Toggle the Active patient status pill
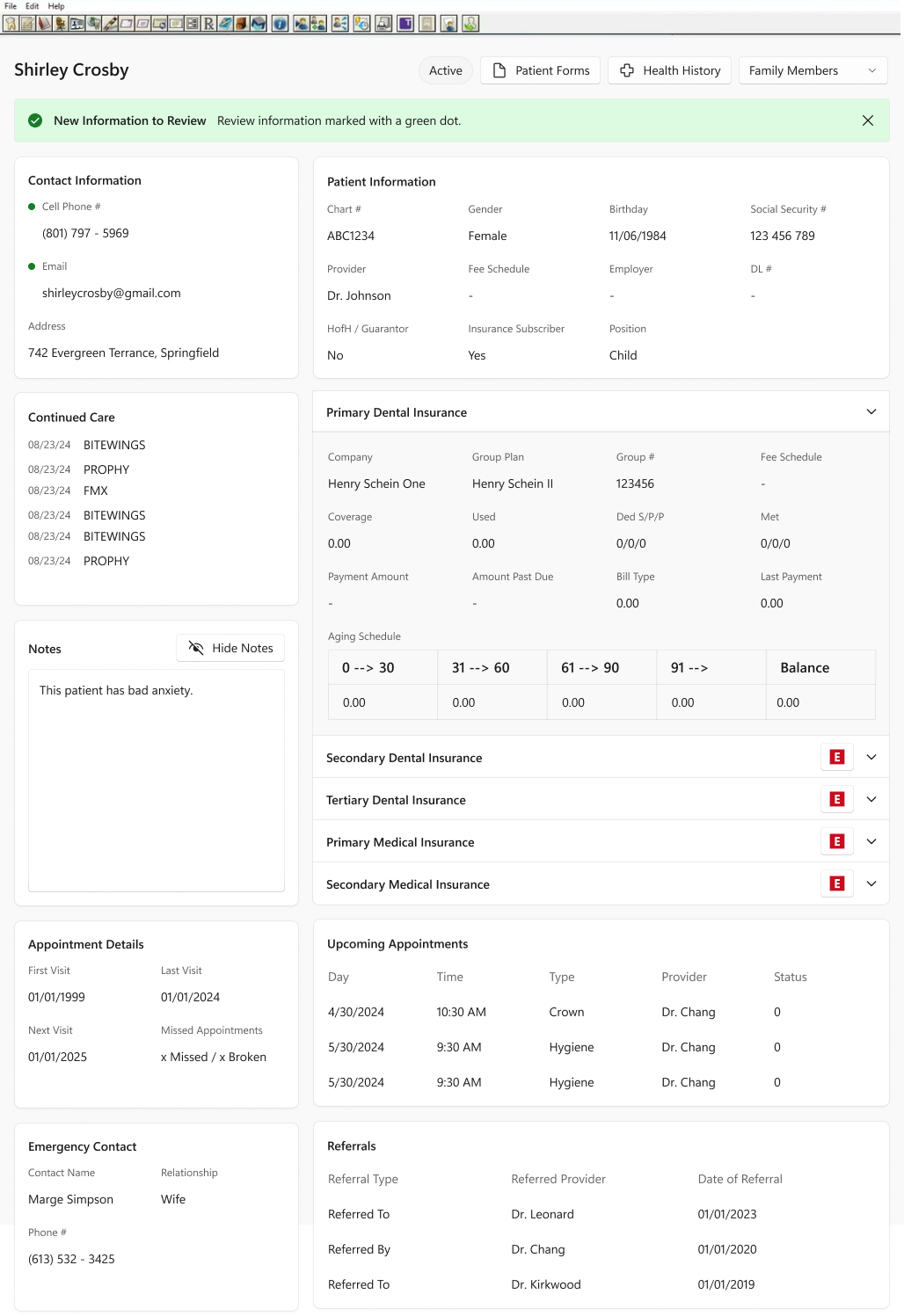The width and height of the screenshot is (904, 1316). click(445, 70)
